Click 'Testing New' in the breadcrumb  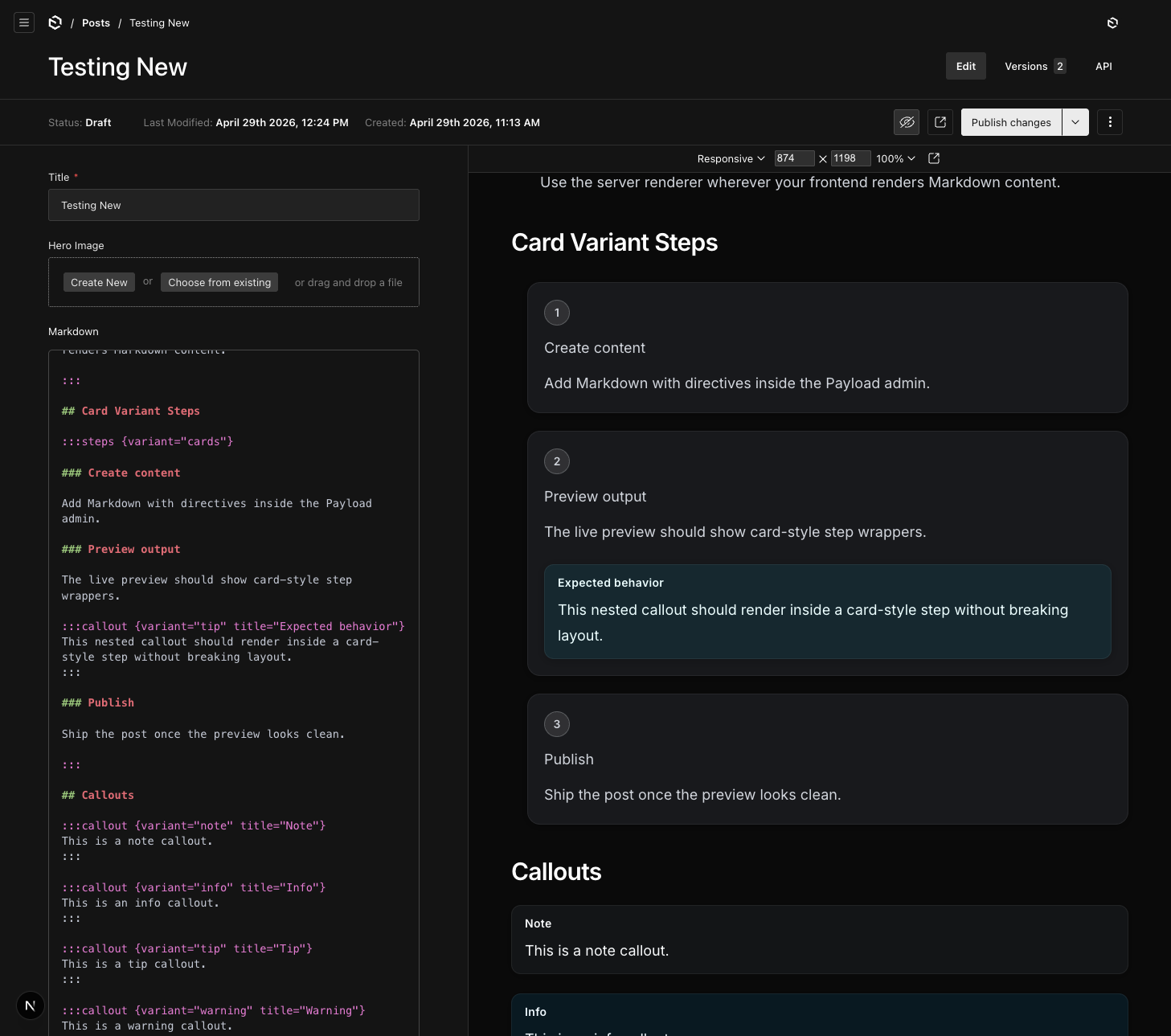(159, 23)
